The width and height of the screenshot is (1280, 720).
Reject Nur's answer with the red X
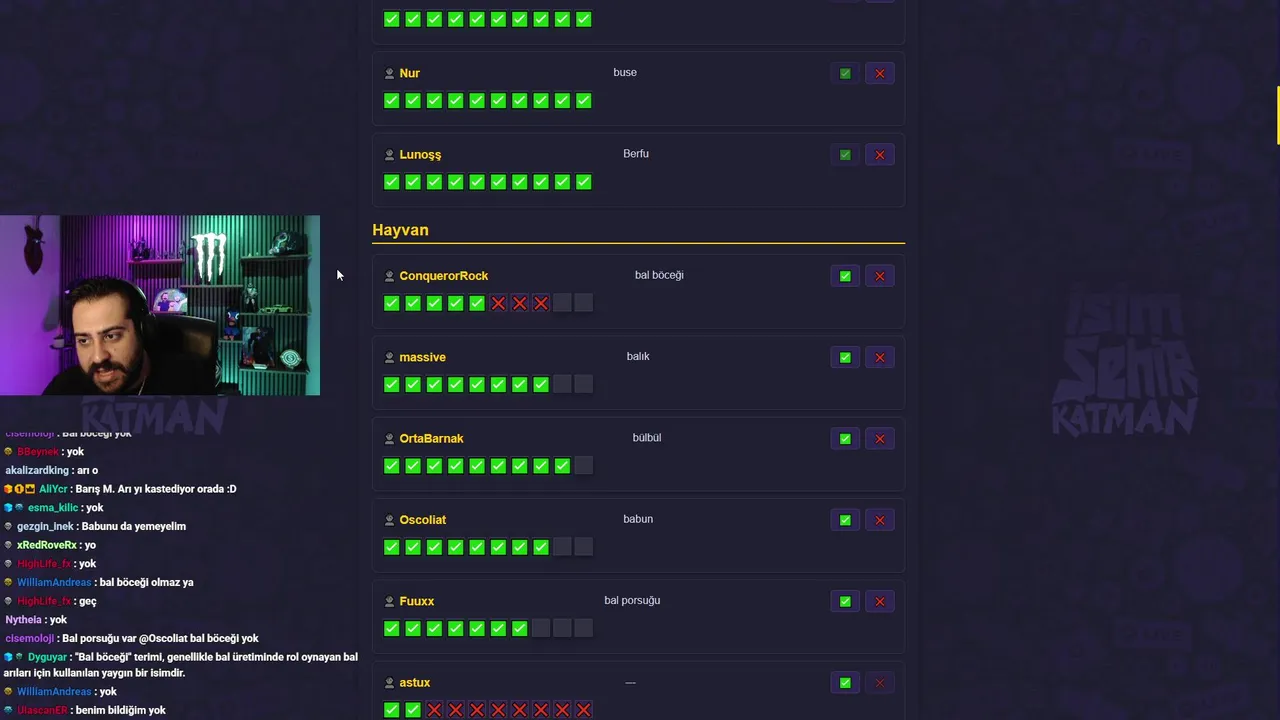pos(880,73)
